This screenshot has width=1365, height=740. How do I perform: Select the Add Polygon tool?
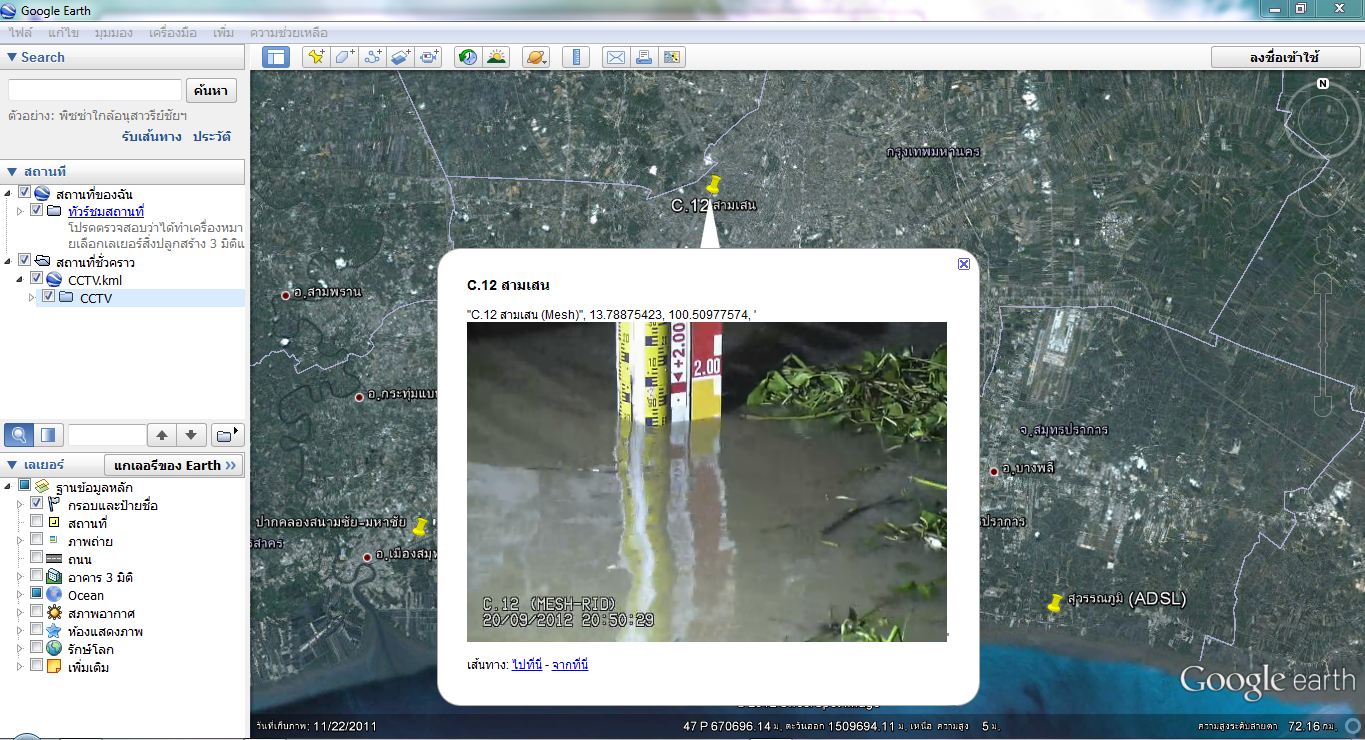coord(343,57)
